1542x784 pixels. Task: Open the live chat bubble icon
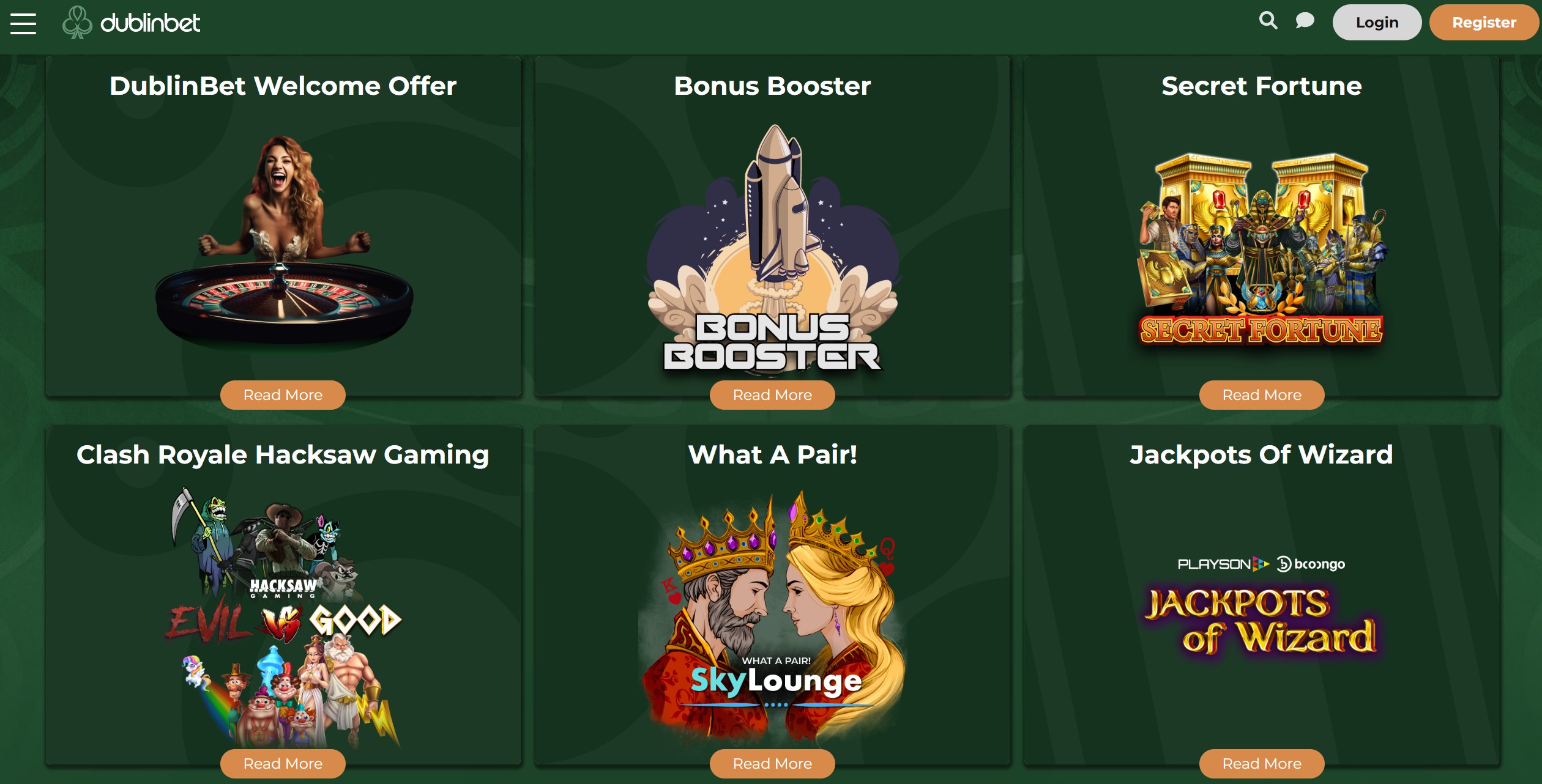click(1305, 21)
